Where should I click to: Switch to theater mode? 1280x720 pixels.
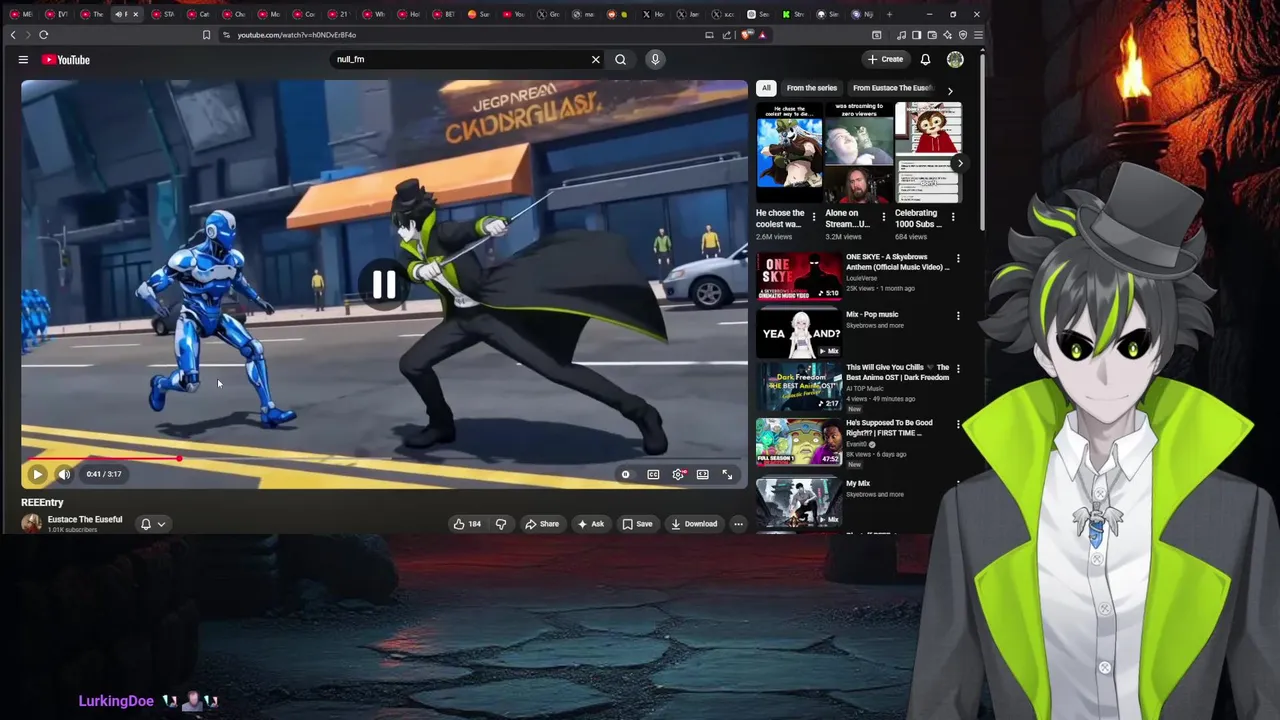(702, 475)
